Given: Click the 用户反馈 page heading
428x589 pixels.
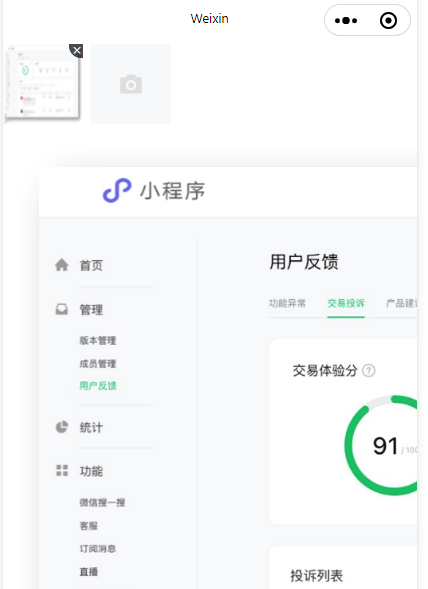Looking at the screenshot, I should point(304,262).
